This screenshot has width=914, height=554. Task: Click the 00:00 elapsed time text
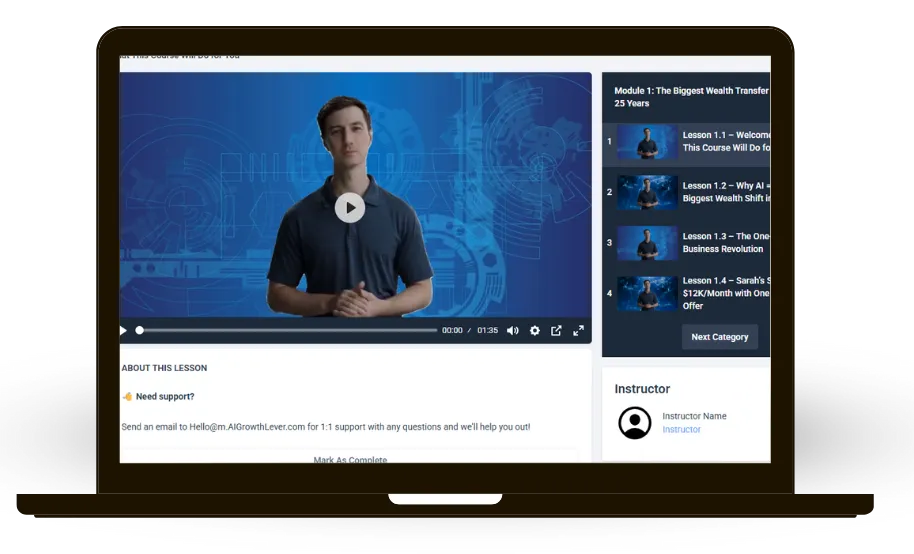[452, 330]
